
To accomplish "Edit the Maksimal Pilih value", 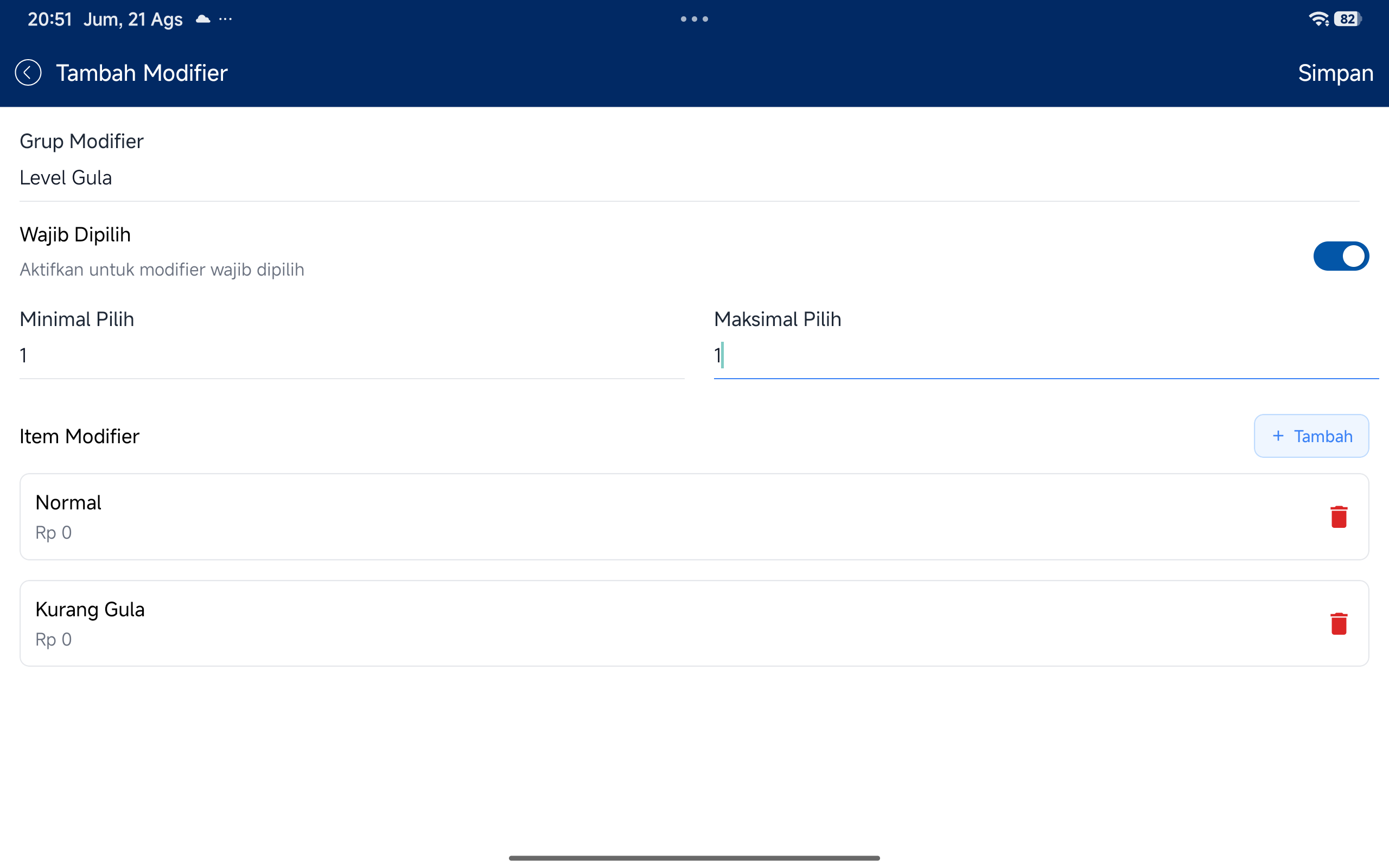I will click(1046, 356).
